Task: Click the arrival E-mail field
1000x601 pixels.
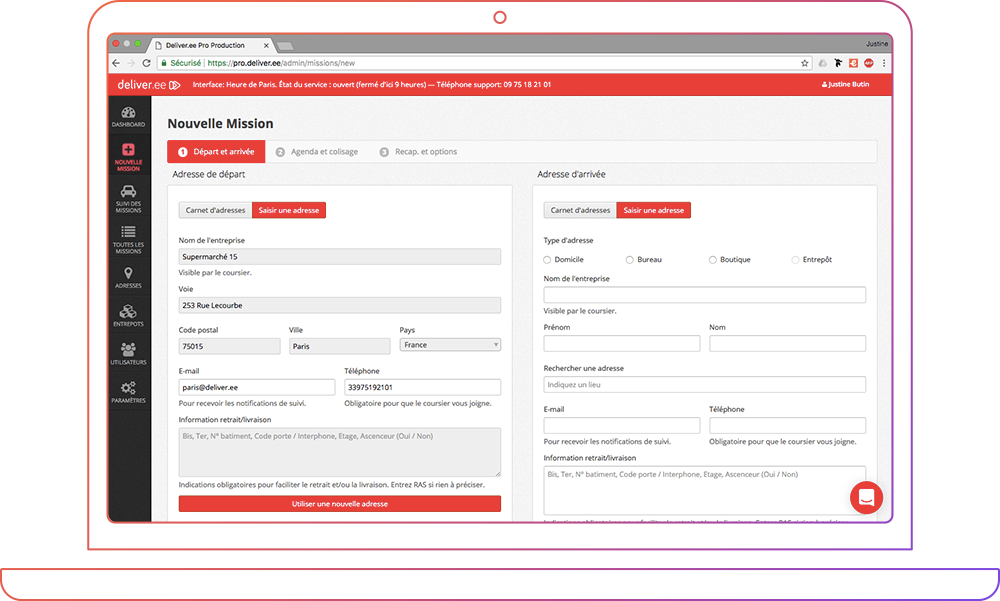Action: click(622, 425)
